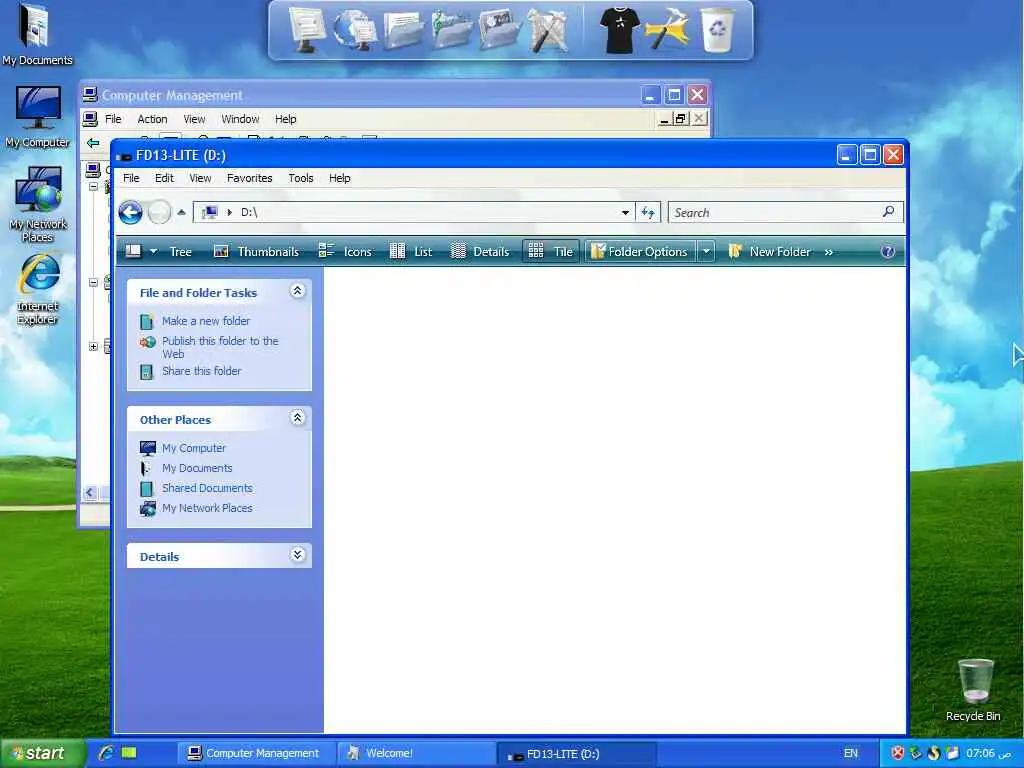Viewport: 1024px width, 768px height.
Task: Switch to Welcome! taskbar button
Action: 415,753
